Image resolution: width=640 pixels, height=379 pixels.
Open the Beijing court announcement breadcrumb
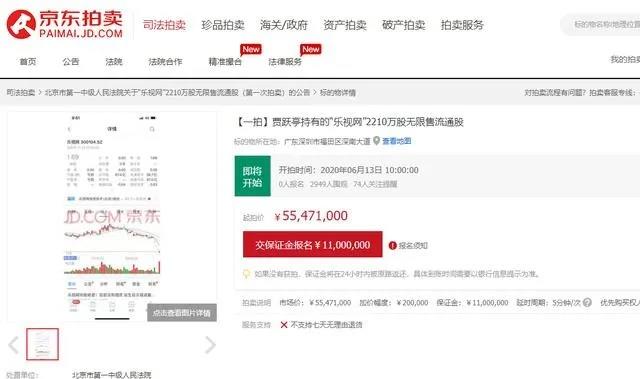(x=177, y=93)
